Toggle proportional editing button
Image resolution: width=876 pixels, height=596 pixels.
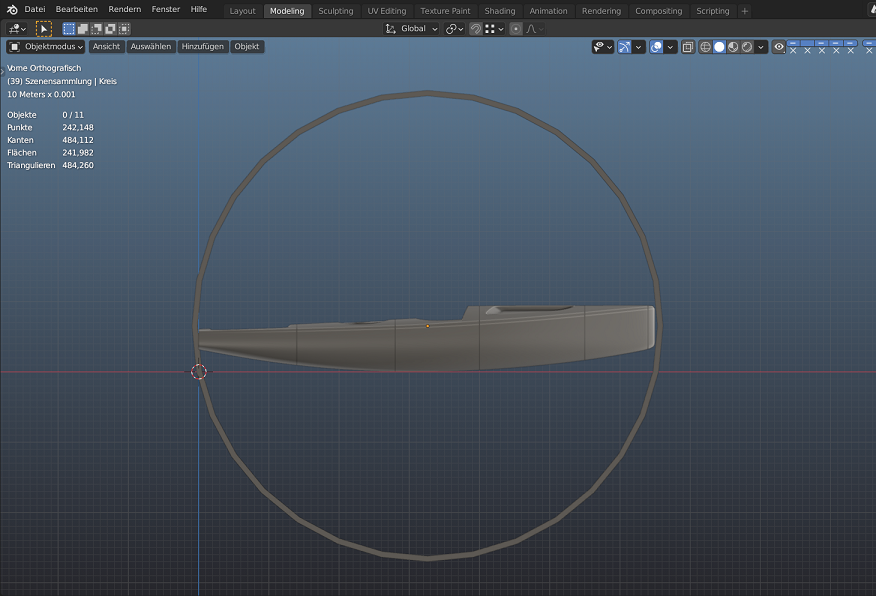(x=515, y=29)
